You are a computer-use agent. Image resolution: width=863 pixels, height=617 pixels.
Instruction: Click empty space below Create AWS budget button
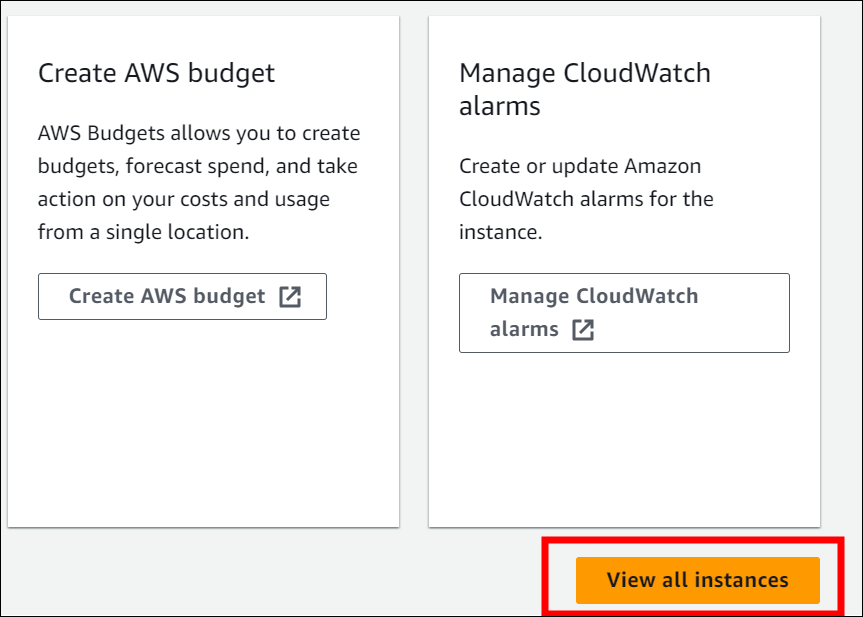click(200, 420)
